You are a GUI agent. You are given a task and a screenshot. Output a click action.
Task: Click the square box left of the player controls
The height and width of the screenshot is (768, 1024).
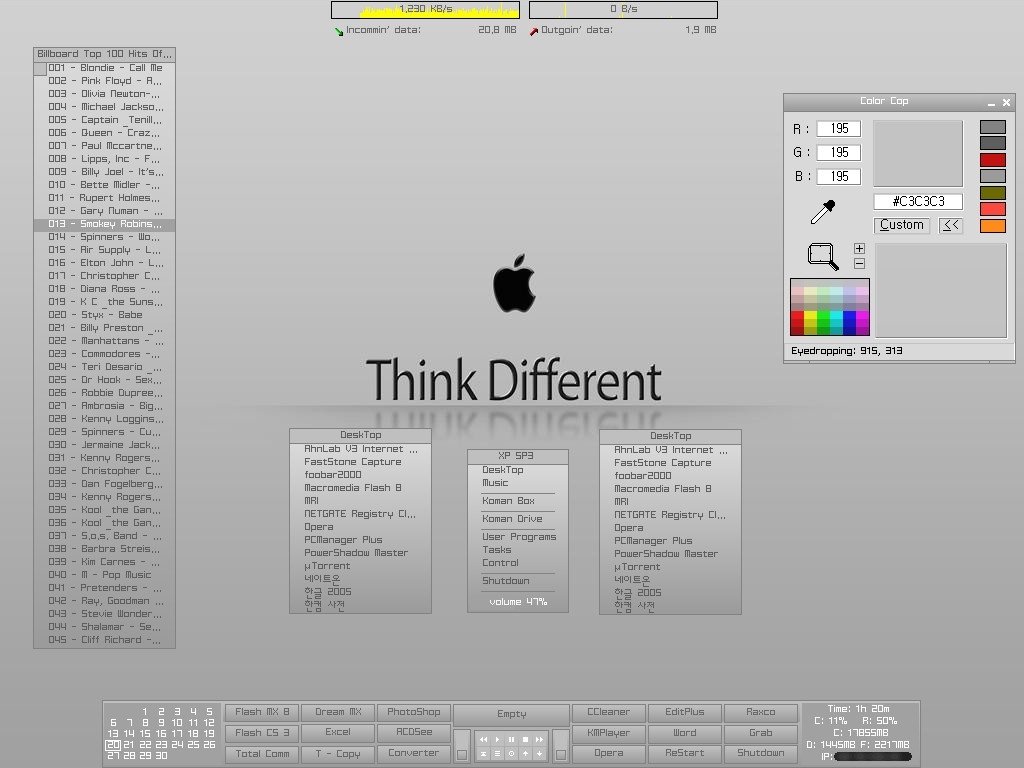[462, 755]
